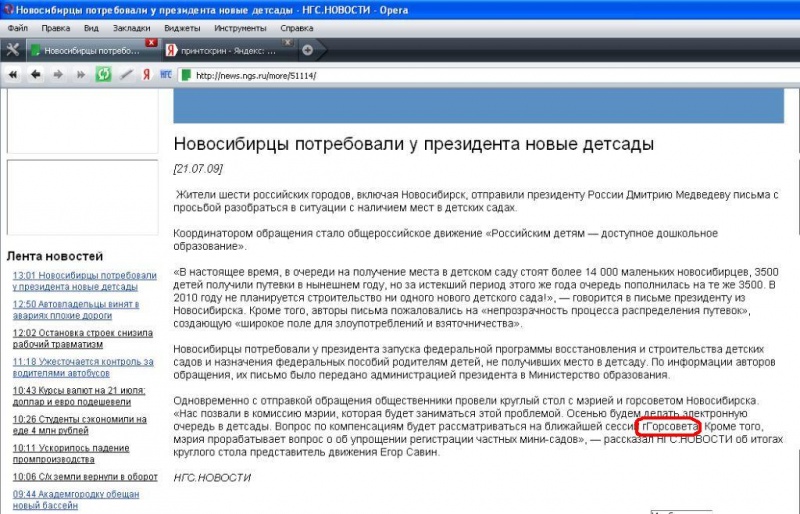Click the wand pencil icon in toolbar
Viewport: 800px width, 514px height.
click(126, 75)
